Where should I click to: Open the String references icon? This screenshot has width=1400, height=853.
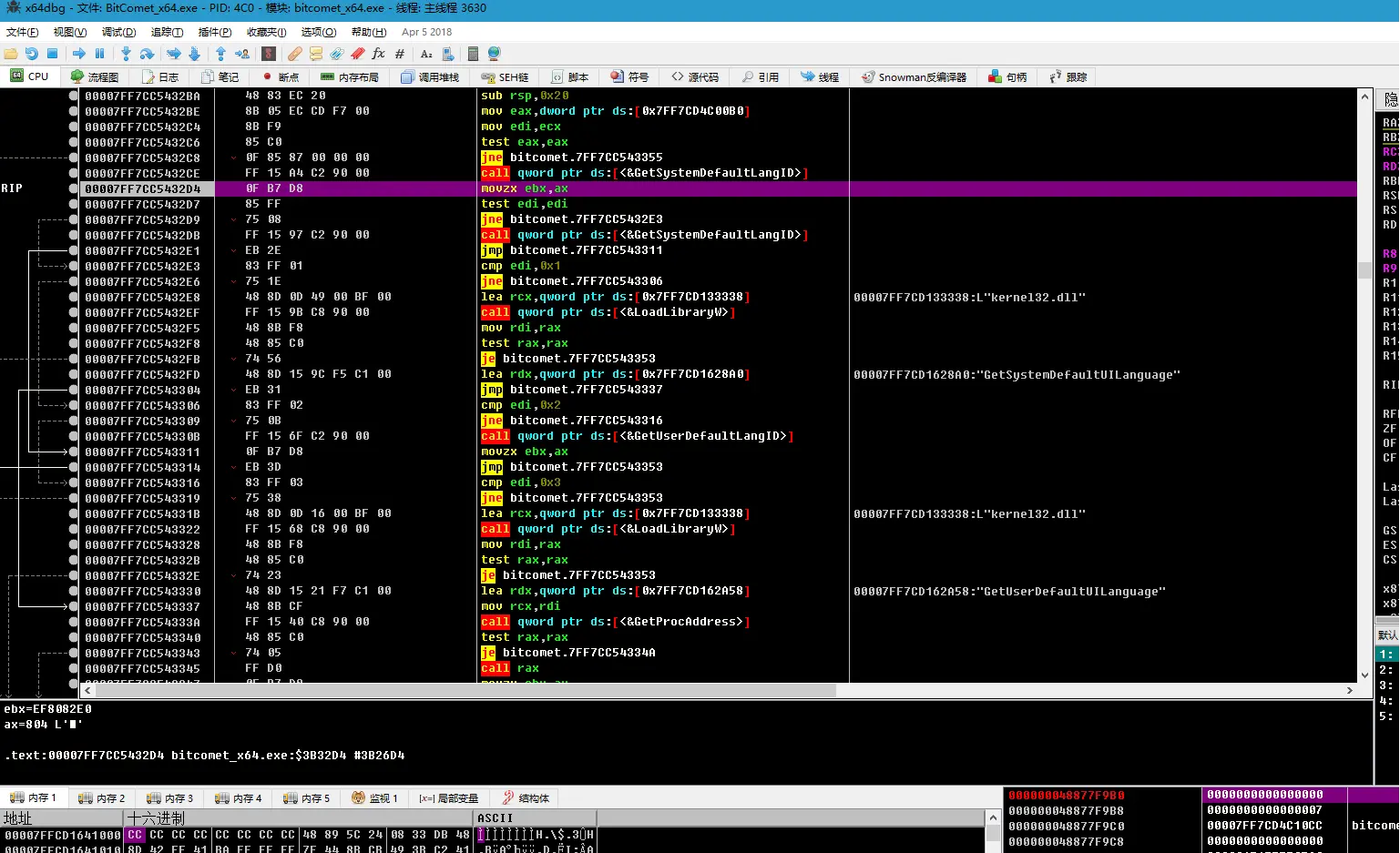[x=426, y=54]
